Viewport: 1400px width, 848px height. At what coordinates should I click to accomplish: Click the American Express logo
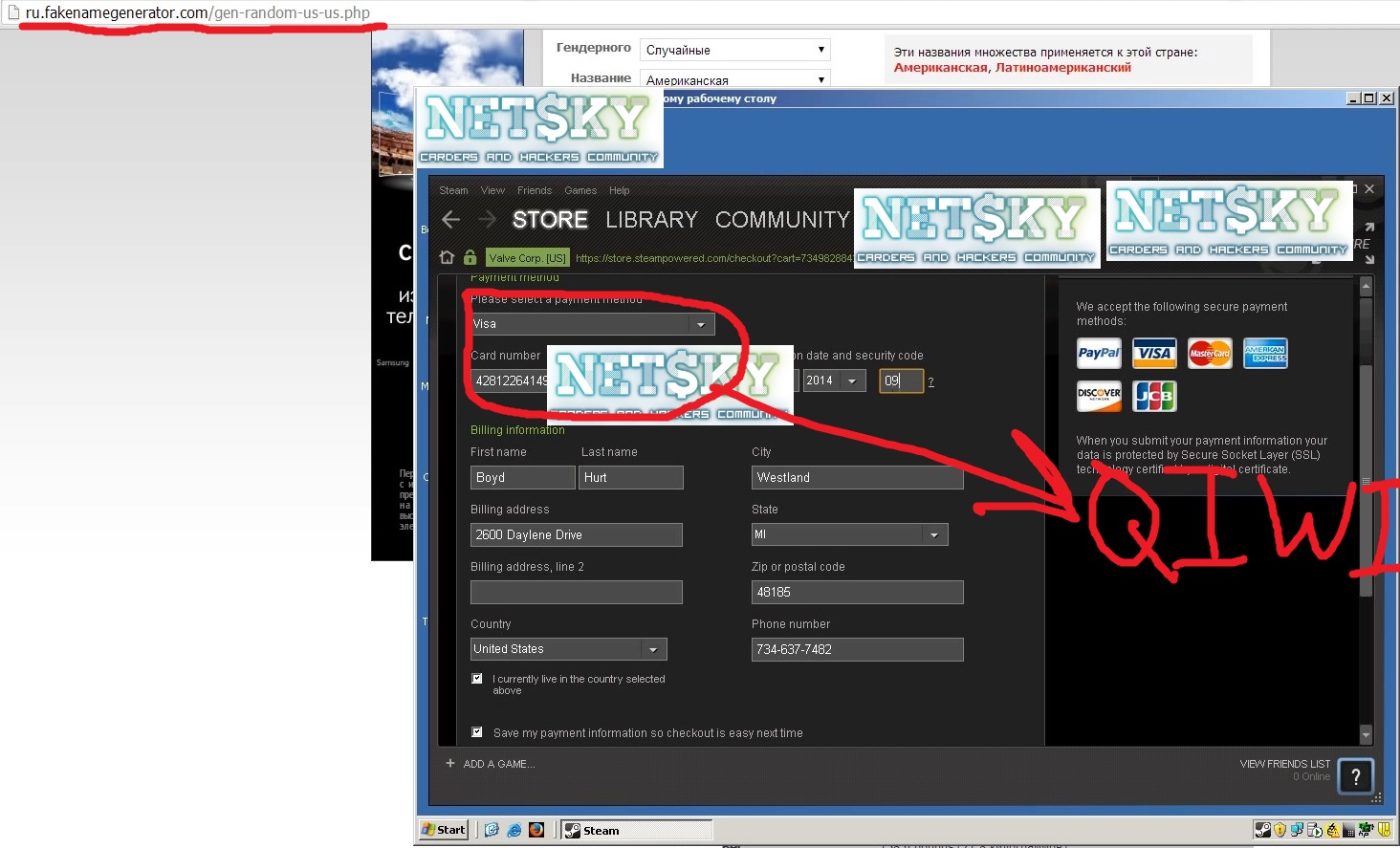coord(1265,354)
